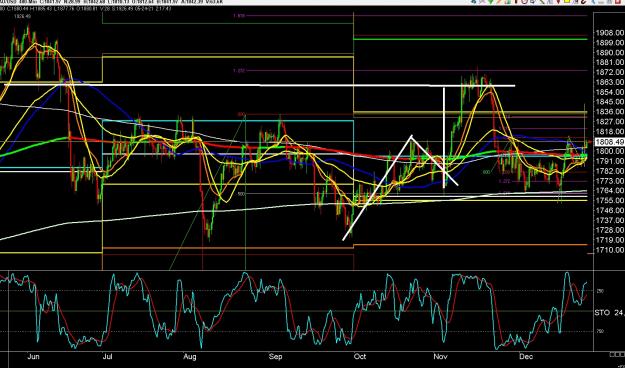Click the Jul label on the time axis
625x368 pixels.
click(107, 356)
